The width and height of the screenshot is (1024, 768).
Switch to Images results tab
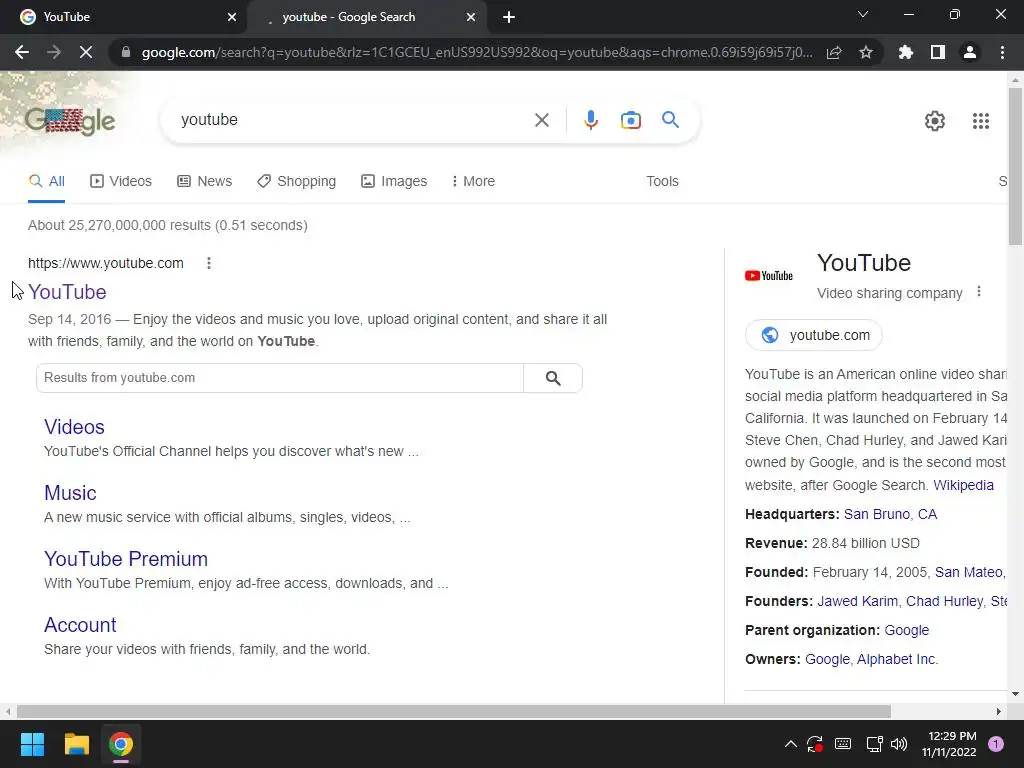point(394,181)
